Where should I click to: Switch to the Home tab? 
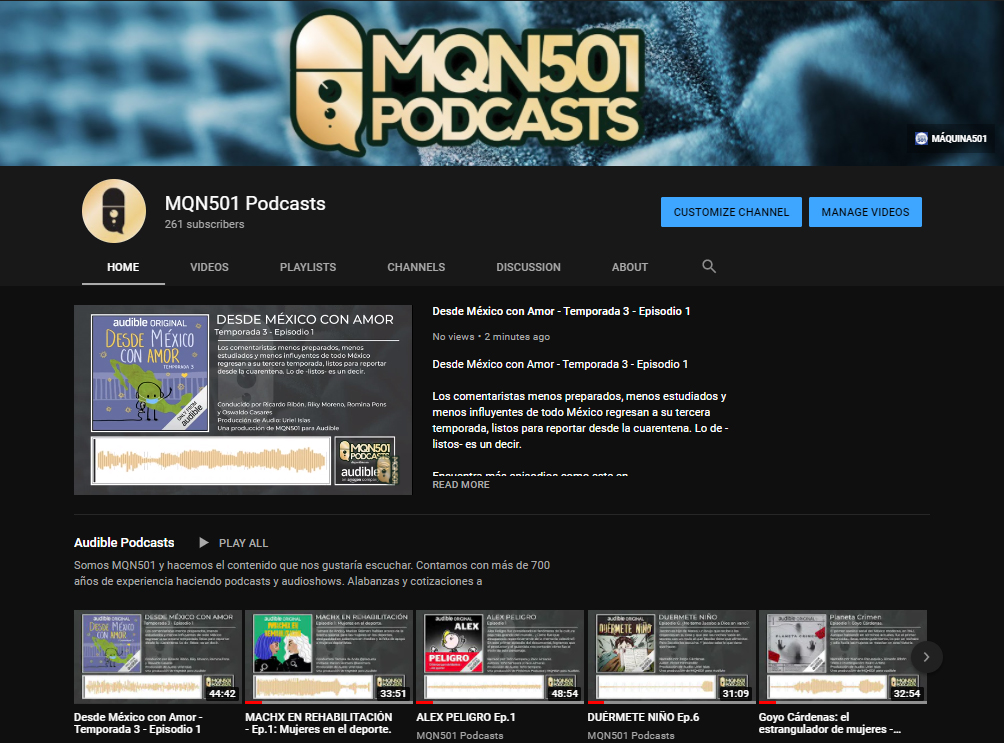click(123, 267)
